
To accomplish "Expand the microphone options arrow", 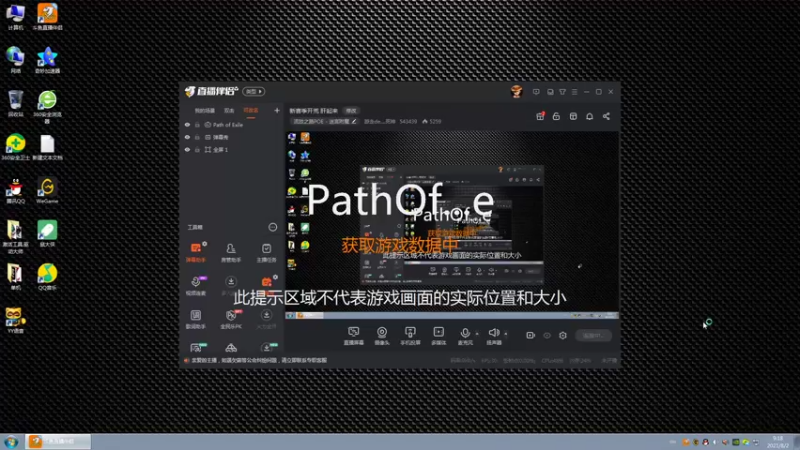I will 477,334.
